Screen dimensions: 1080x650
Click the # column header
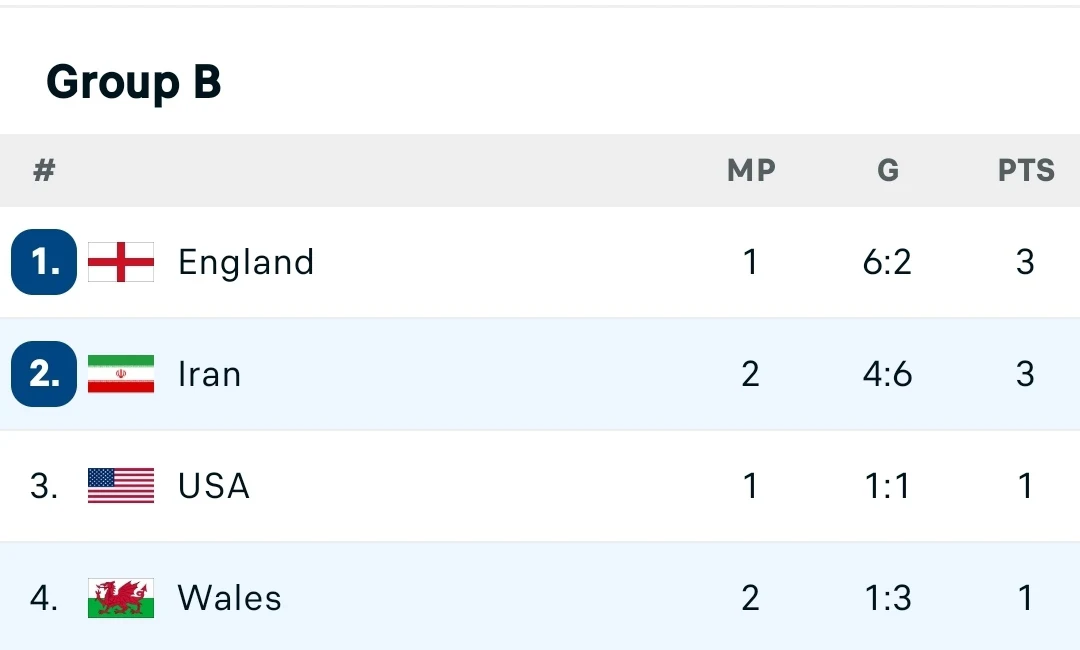[44, 170]
